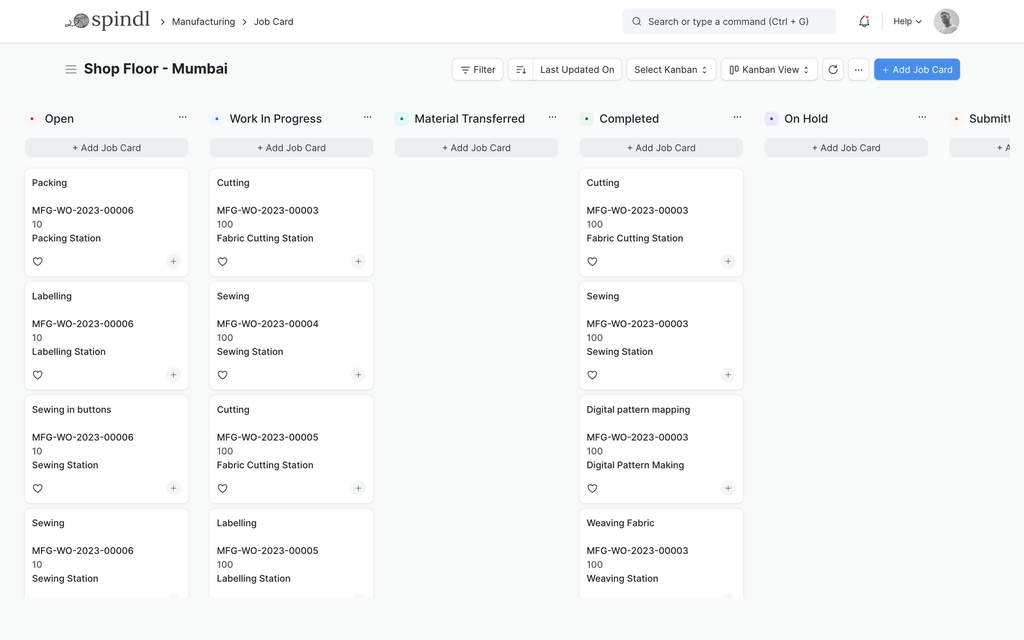The width and height of the screenshot is (1024, 640).
Task: Open the Job Card breadcrumb link
Action: click(273, 21)
